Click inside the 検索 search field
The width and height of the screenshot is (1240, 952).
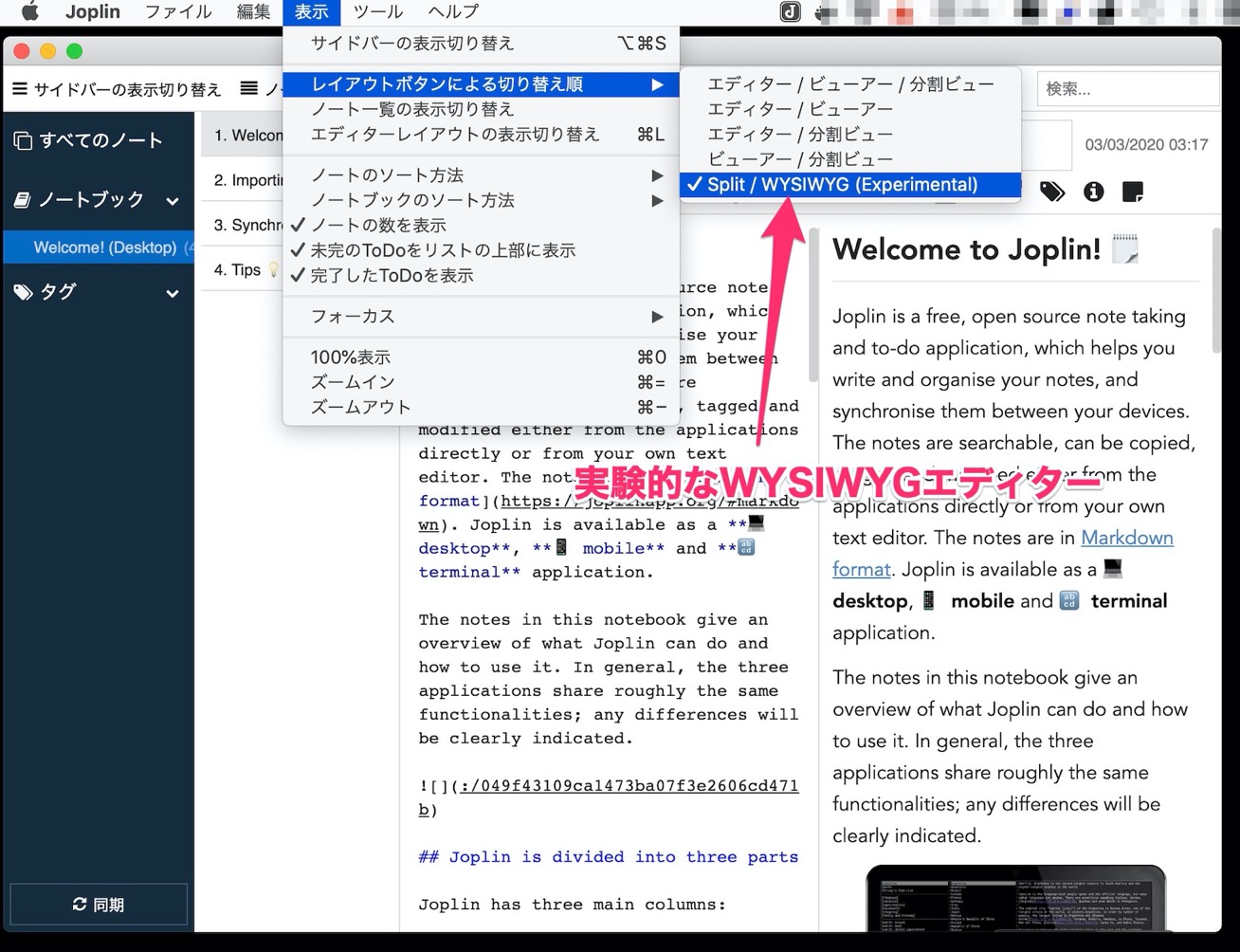[1128, 88]
